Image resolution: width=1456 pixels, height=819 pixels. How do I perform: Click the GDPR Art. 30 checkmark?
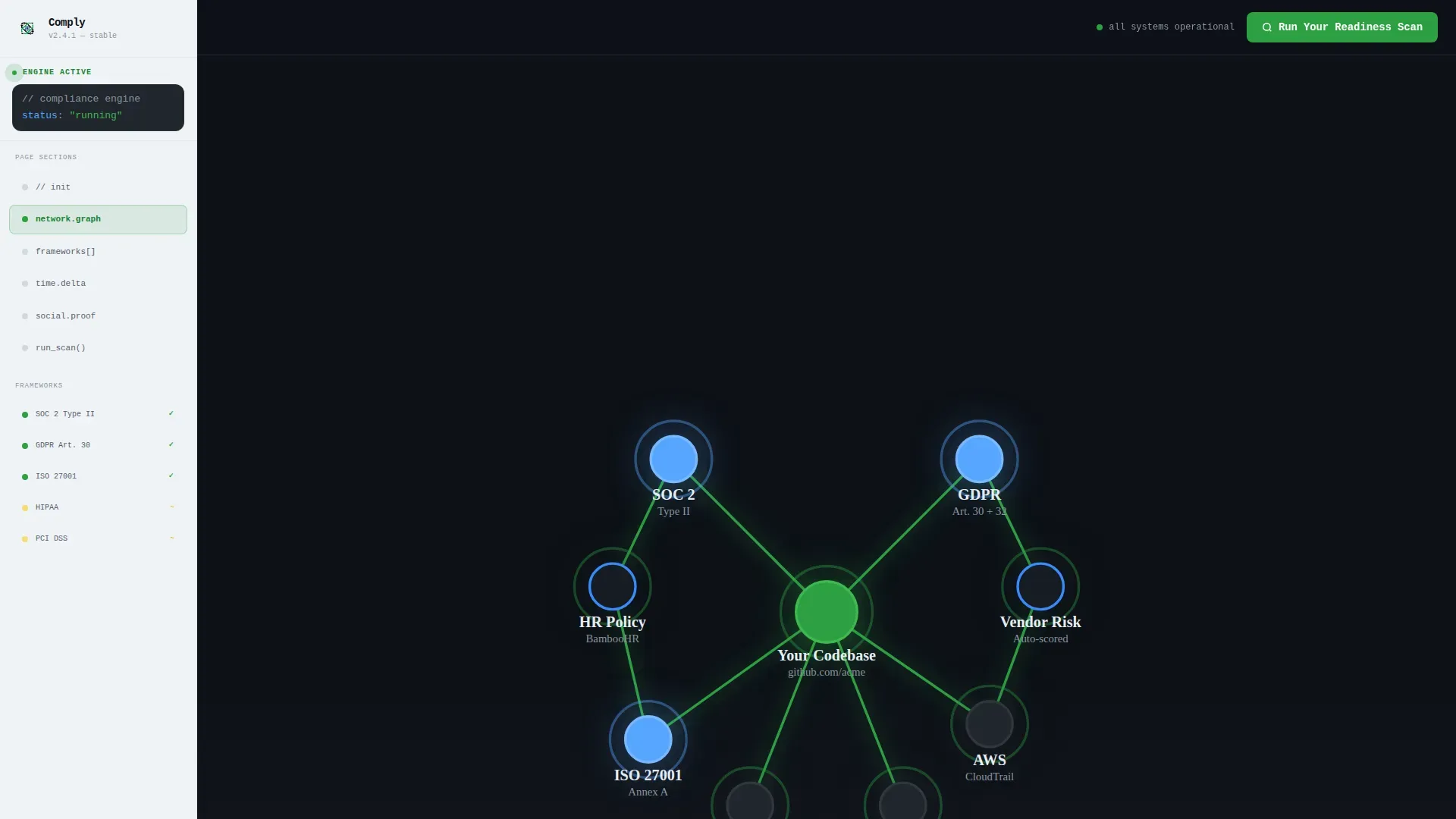[171, 444]
